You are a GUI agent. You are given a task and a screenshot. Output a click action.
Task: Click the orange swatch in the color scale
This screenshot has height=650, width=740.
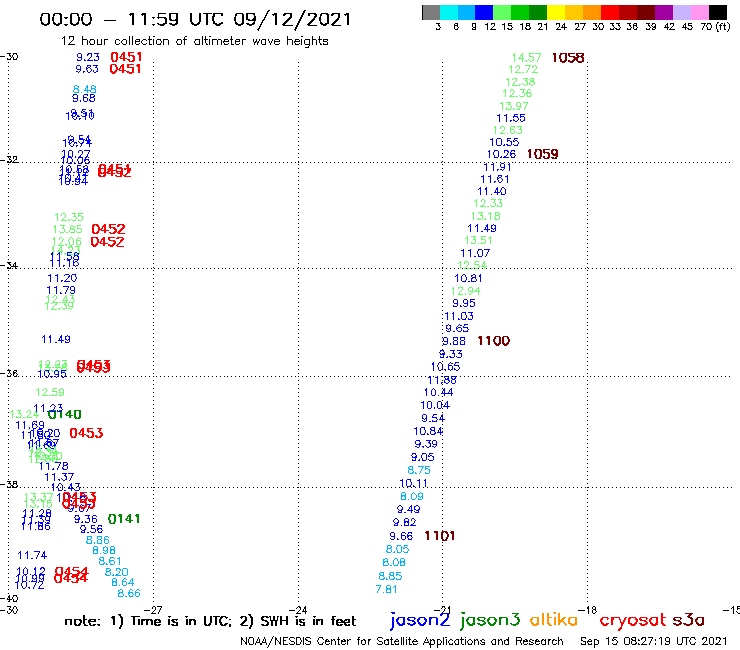click(592, 12)
